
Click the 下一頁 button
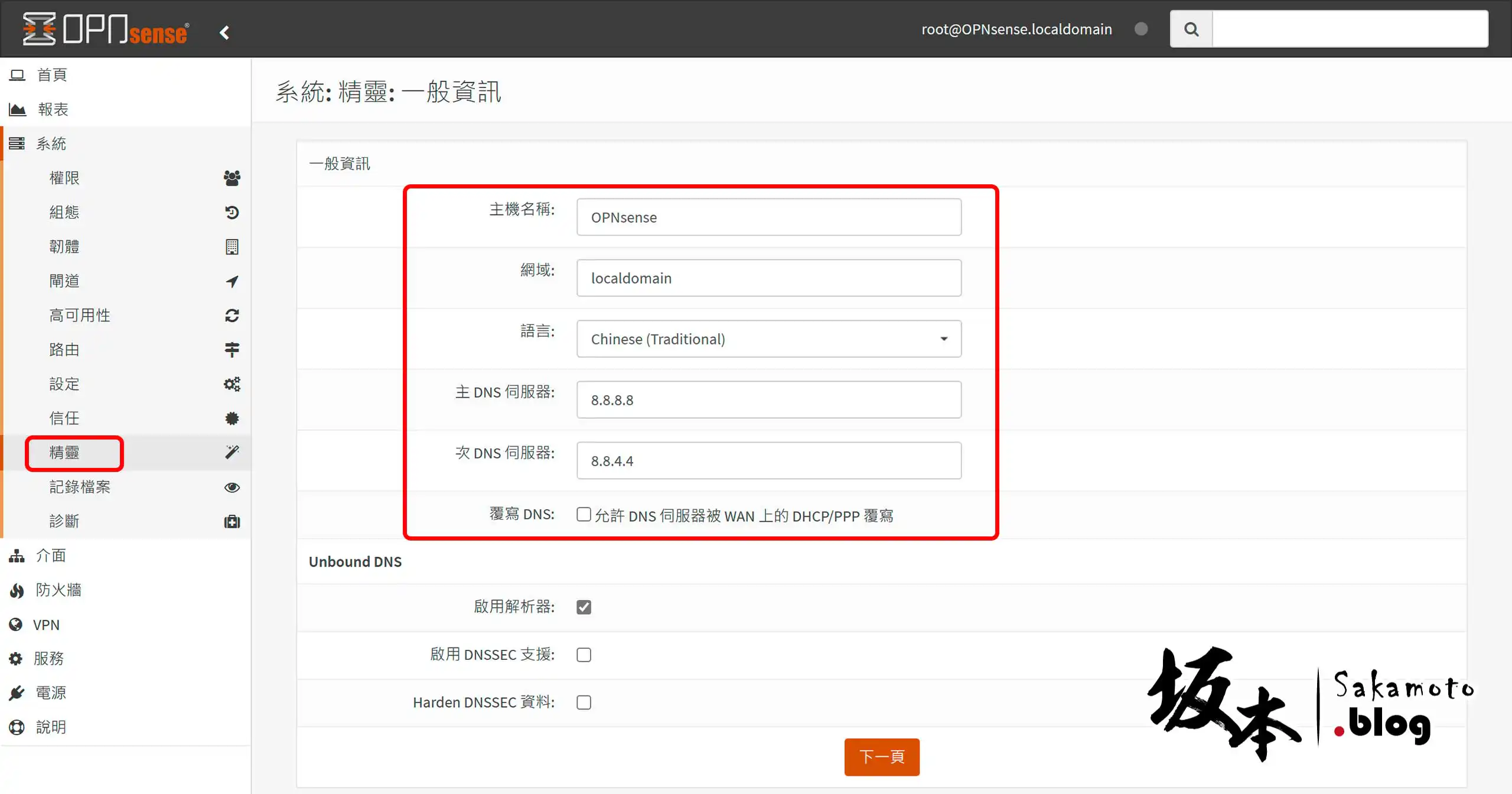point(881,757)
